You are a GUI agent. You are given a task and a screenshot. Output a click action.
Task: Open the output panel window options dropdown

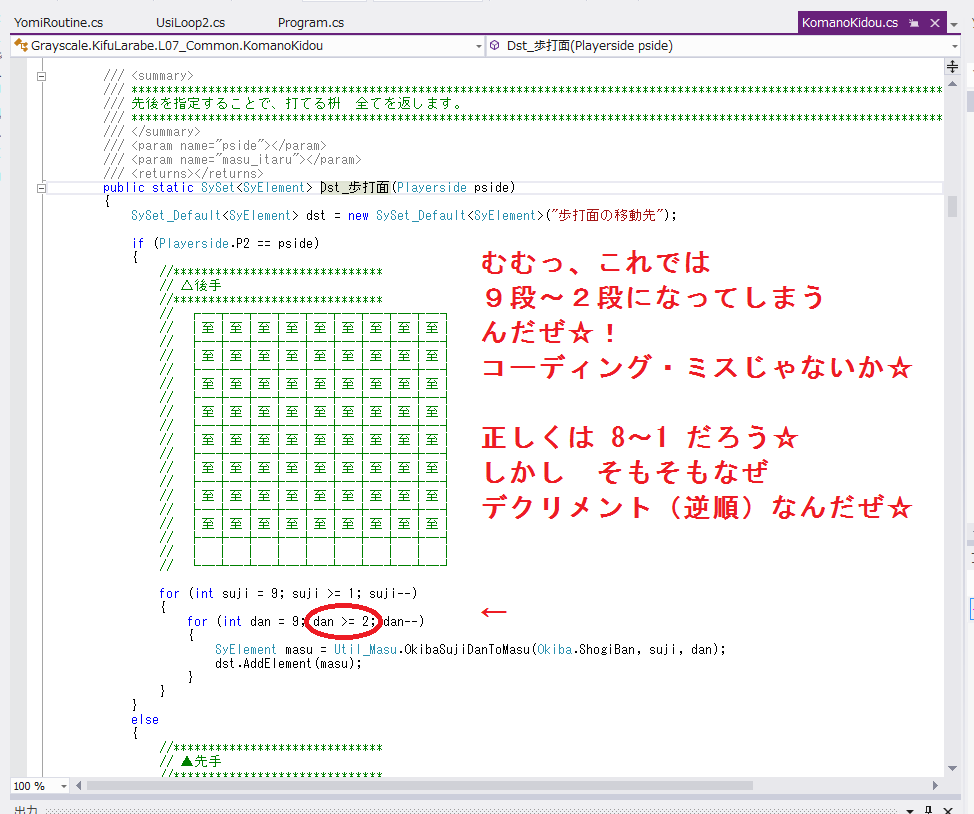(910, 810)
